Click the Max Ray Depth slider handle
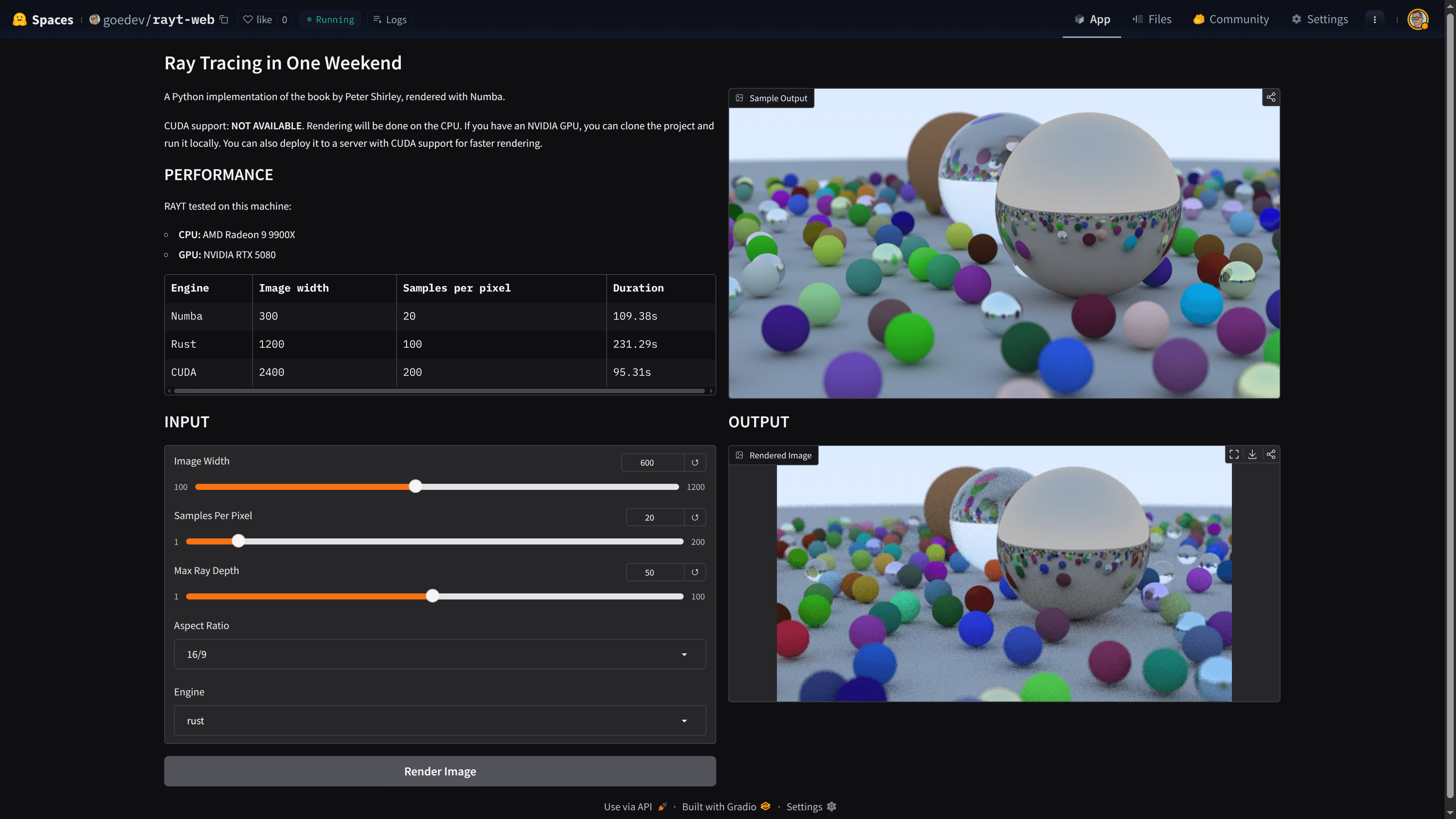1456x819 pixels. pos(432,596)
